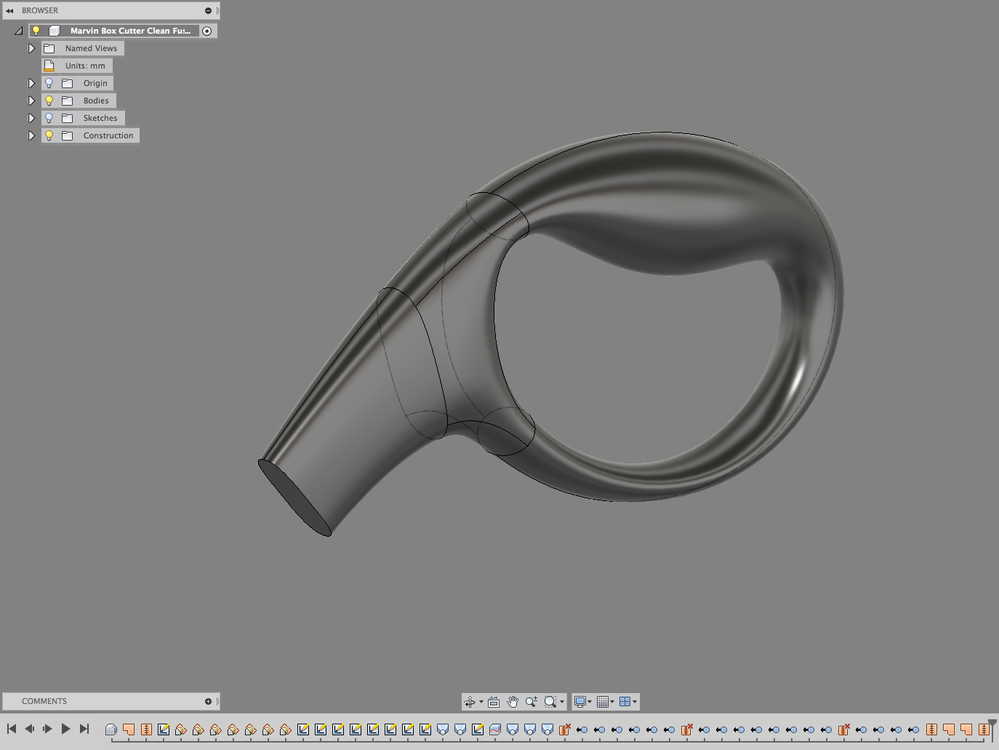The image size is (999, 750).
Task: Open the Display Settings dropdown arrow
Action: coord(590,702)
